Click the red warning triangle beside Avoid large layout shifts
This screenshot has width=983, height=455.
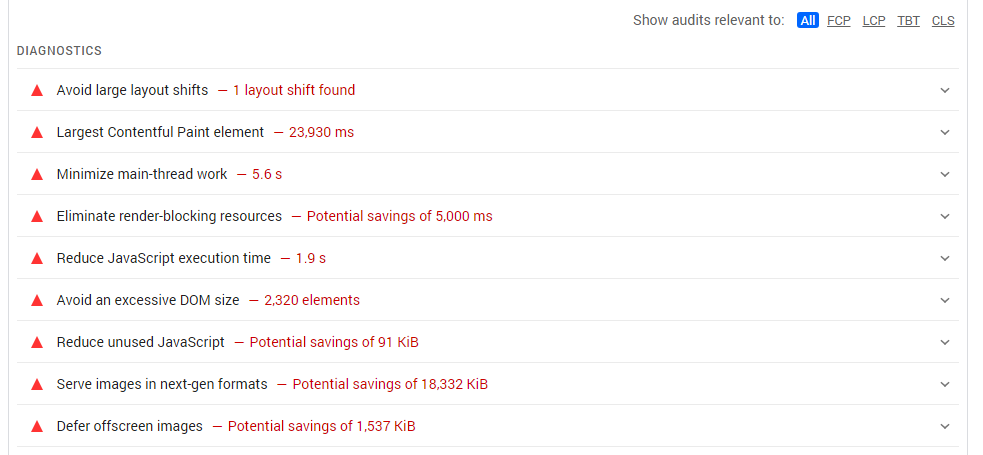pyautogui.click(x=37, y=91)
